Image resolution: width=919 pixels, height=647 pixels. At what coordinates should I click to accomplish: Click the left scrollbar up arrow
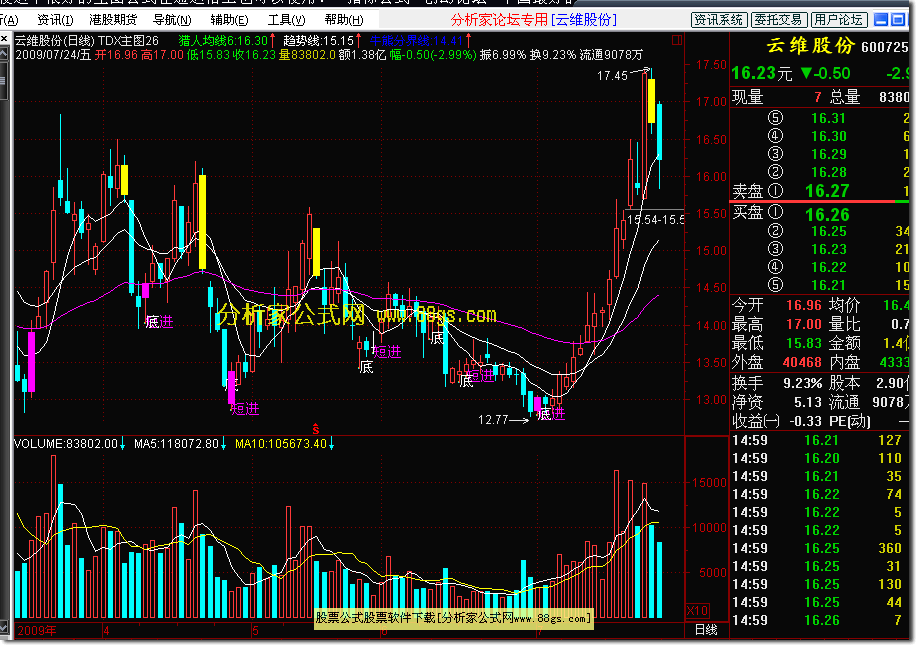(x=4, y=54)
